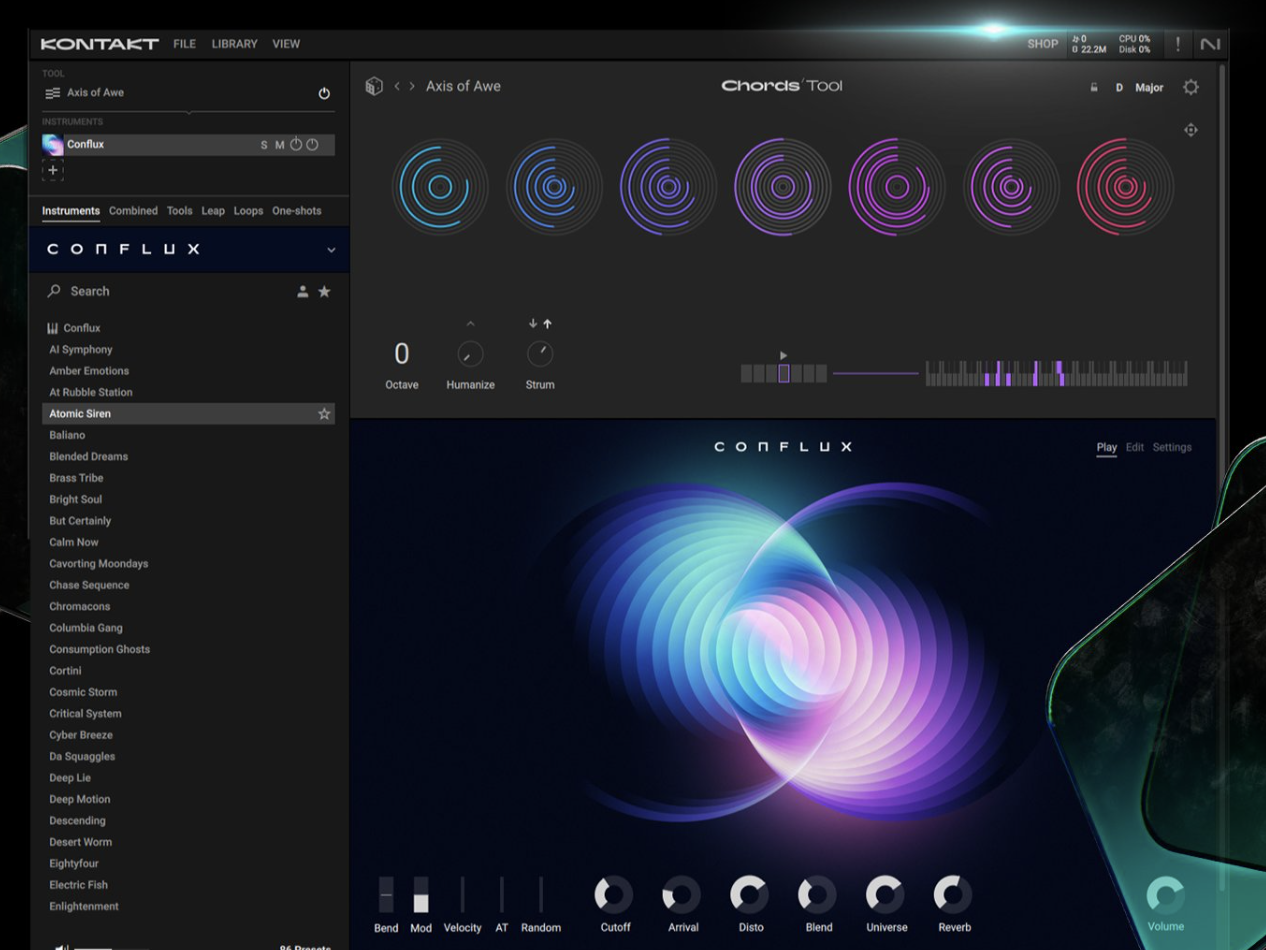The image size is (1266, 950).
Task: Switch to the Combined tab
Action: point(133,211)
